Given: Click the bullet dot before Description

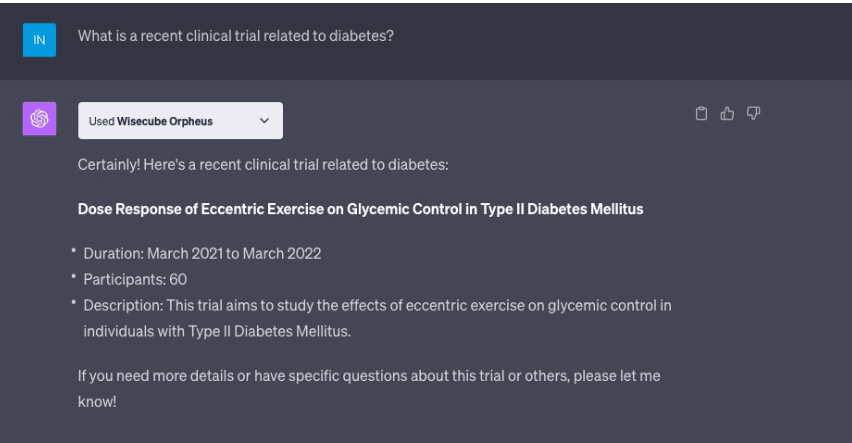Looking at the screenshot, I should coord(73,303).
